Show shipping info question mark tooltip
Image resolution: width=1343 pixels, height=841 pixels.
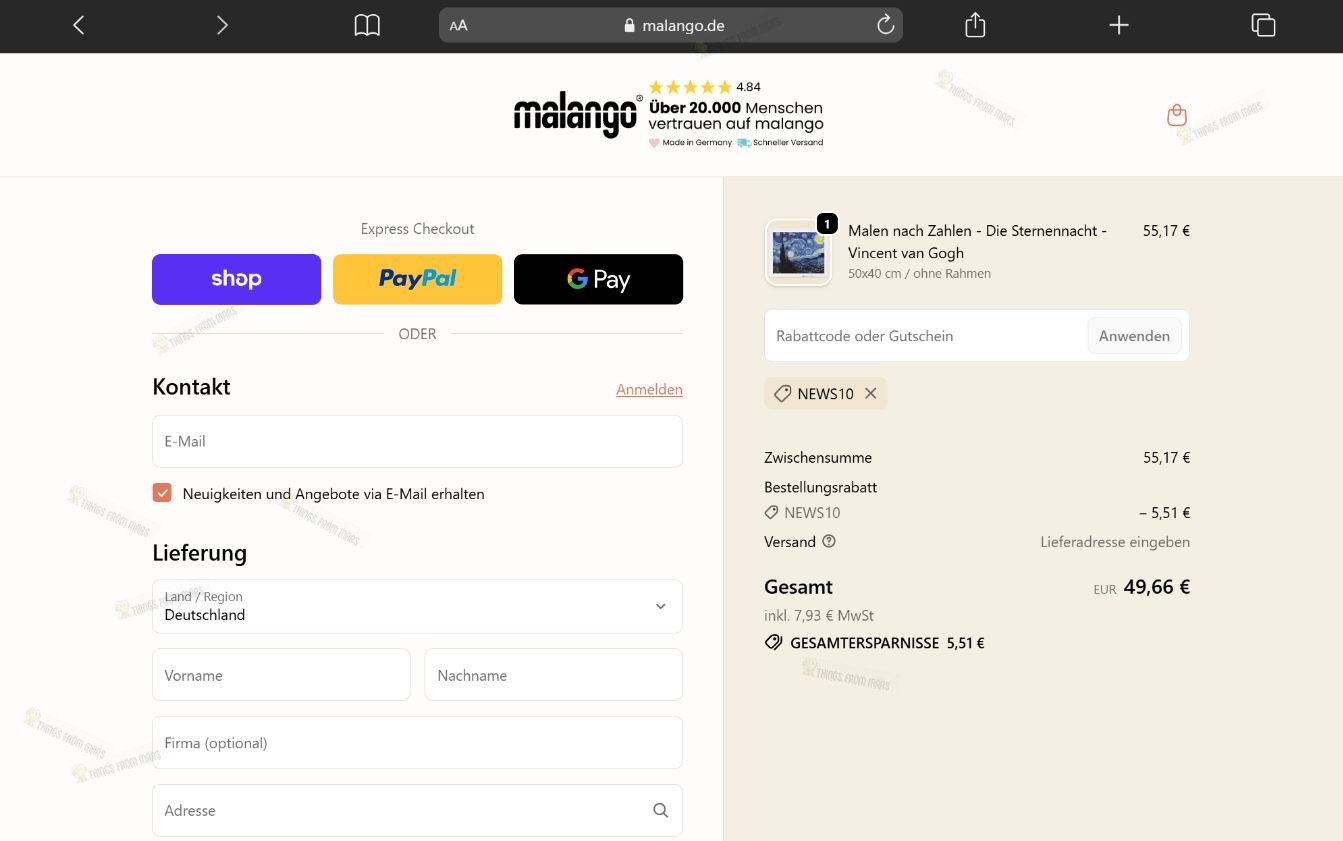click(829, 541)
